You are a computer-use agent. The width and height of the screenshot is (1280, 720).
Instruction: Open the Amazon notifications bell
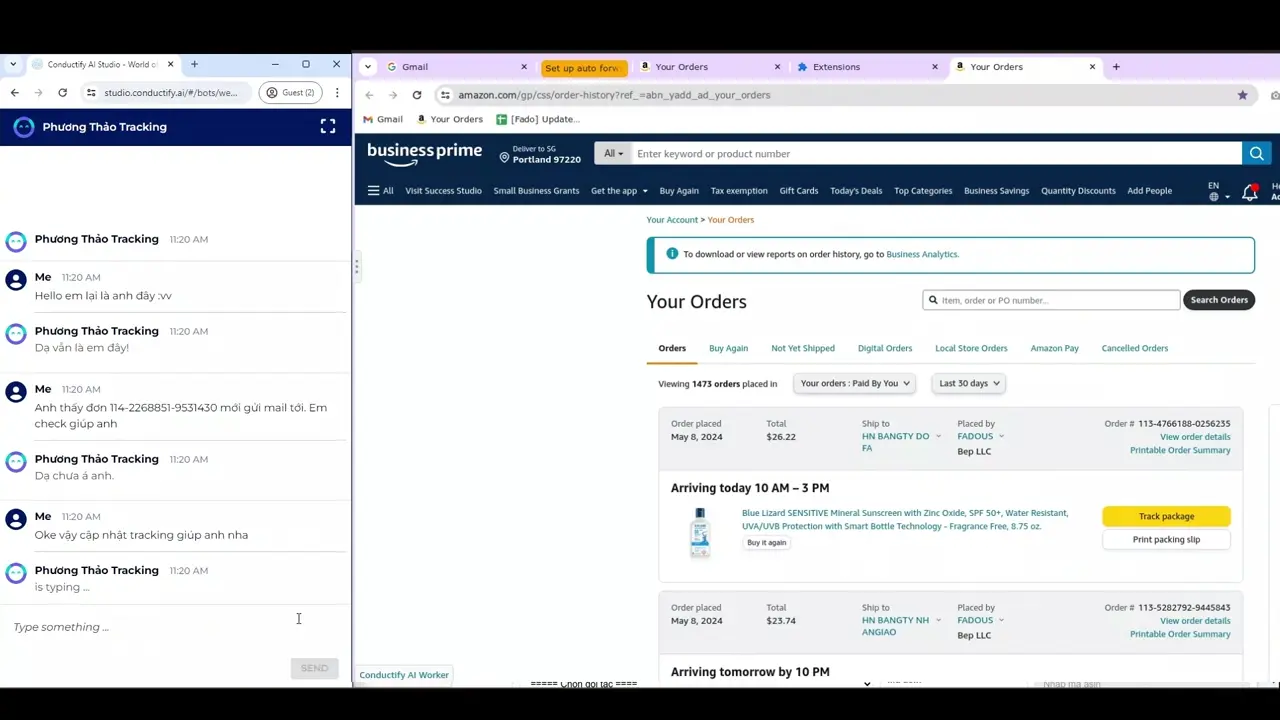[1250, 192]
